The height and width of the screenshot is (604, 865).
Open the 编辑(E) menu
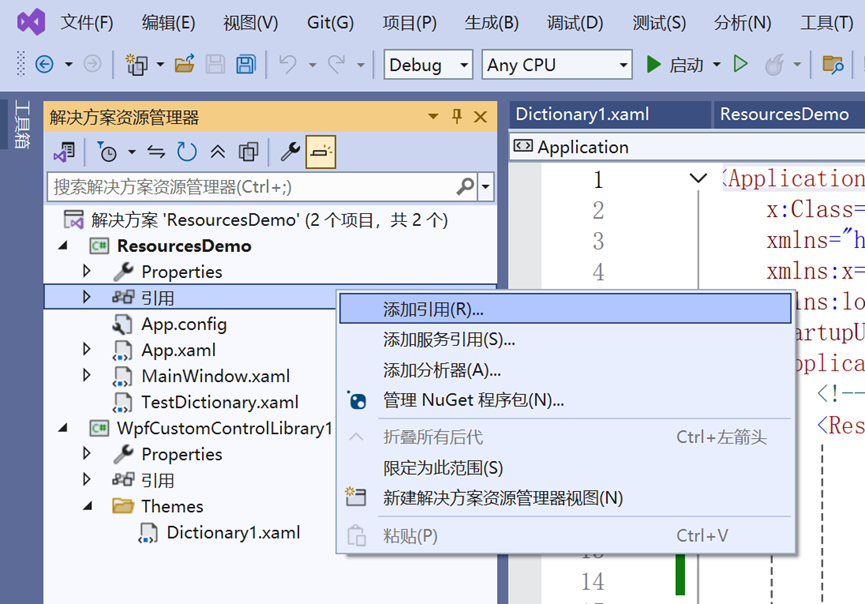click(168, 23)
